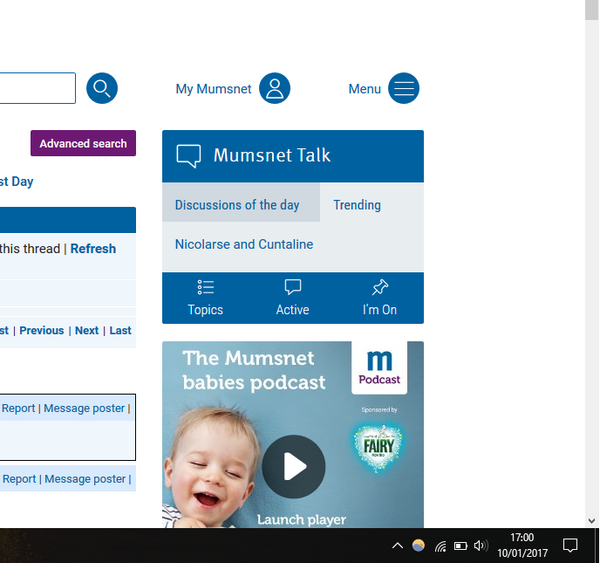Click the Active label text
This screenshot has height=563, width=600.
click(293, 309)
